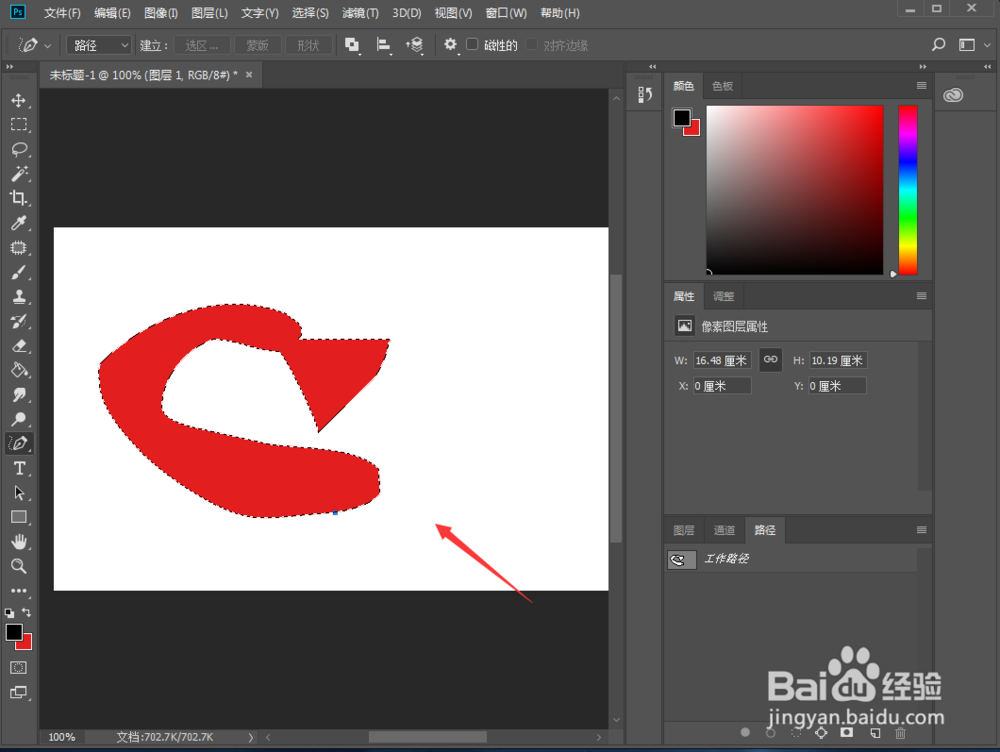The width and height of the screenshot is (1000, 752).
Task: Click the hue spectrum slider
Action: pyautogui.click(x=908, y=190)
